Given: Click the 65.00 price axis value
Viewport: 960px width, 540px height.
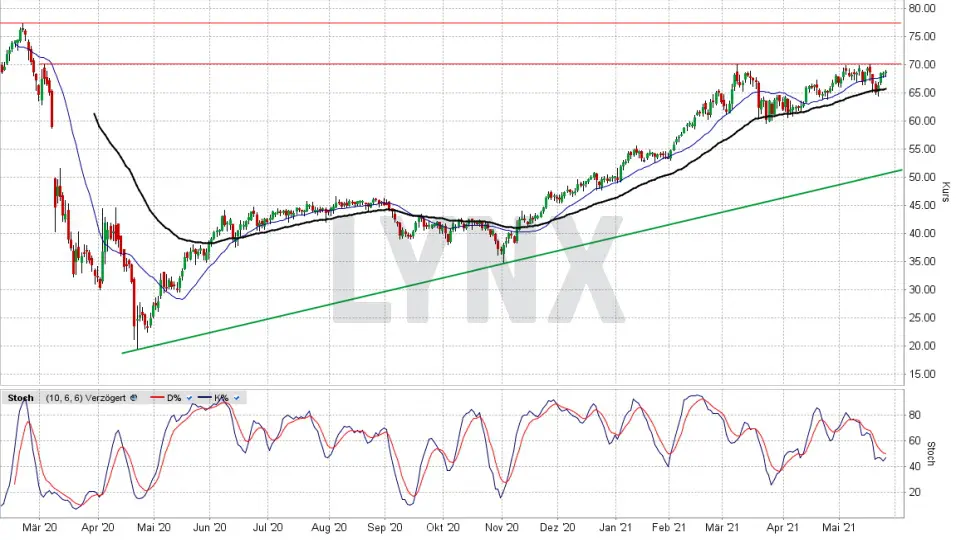Looking at the screenshot, I should point(922,92).
